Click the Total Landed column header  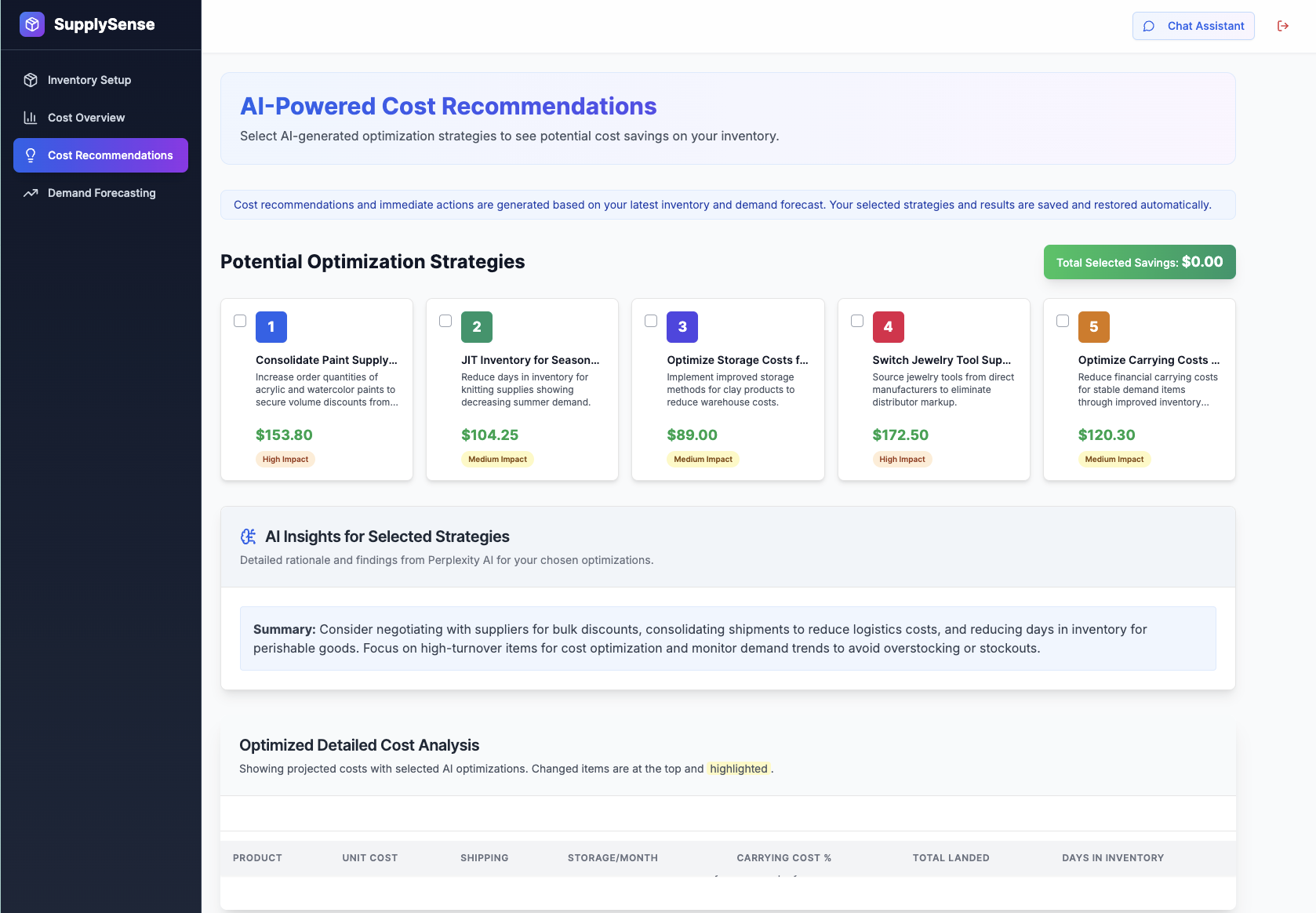(x=951, y=858)
